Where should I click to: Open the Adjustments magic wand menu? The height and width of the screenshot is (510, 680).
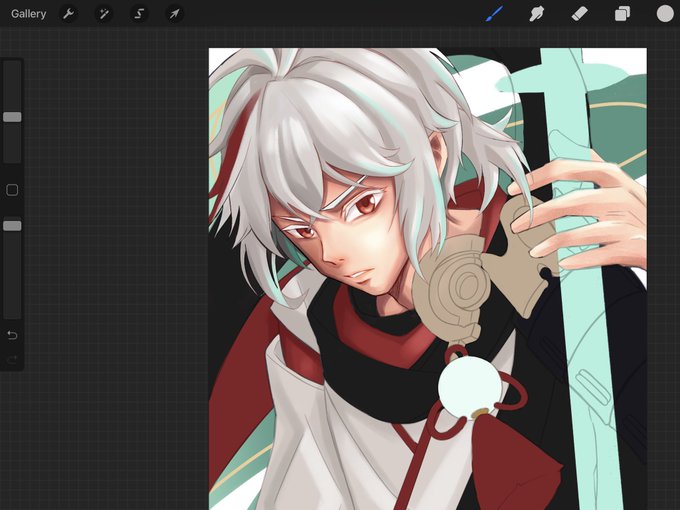[104, 14]
